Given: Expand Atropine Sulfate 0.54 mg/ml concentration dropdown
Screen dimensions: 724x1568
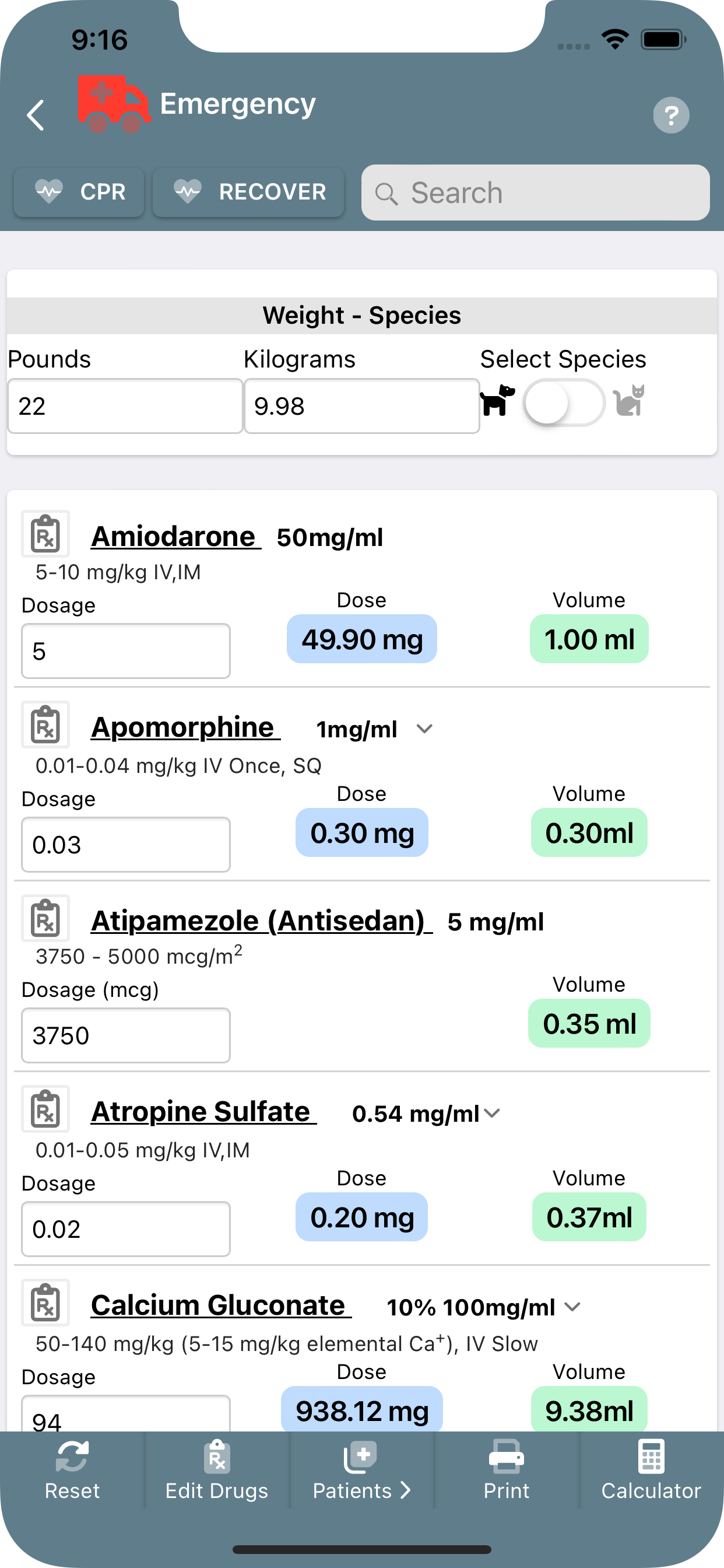Looking at the screenshot, I should [x=491, y=1114].
